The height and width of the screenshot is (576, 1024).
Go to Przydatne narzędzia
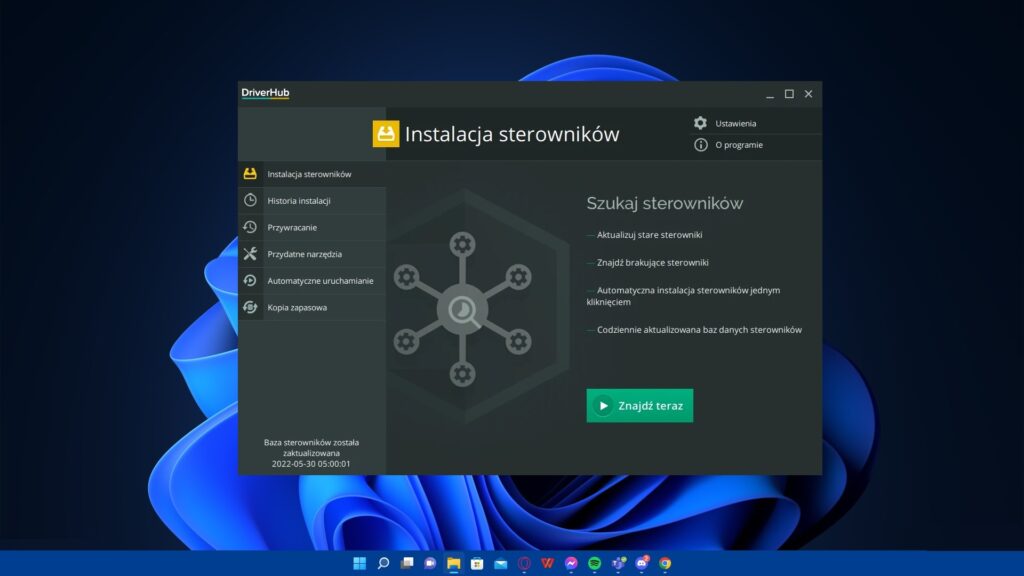tap(312, 254)
